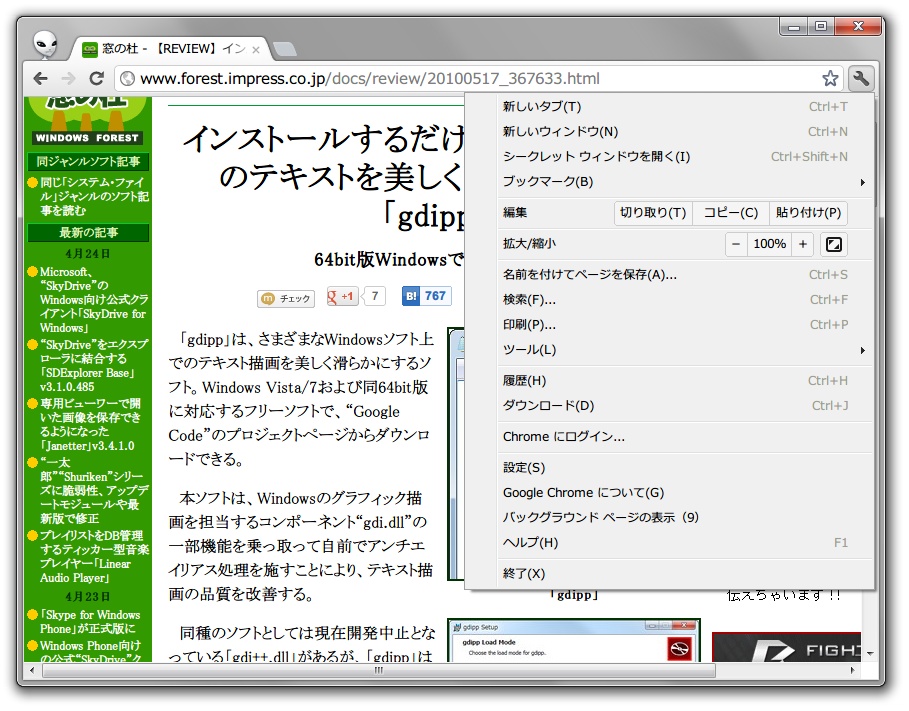This screenshot has height=711, width=909.
Task: Bookmark this page with the star icon
Action: (830, 77)
